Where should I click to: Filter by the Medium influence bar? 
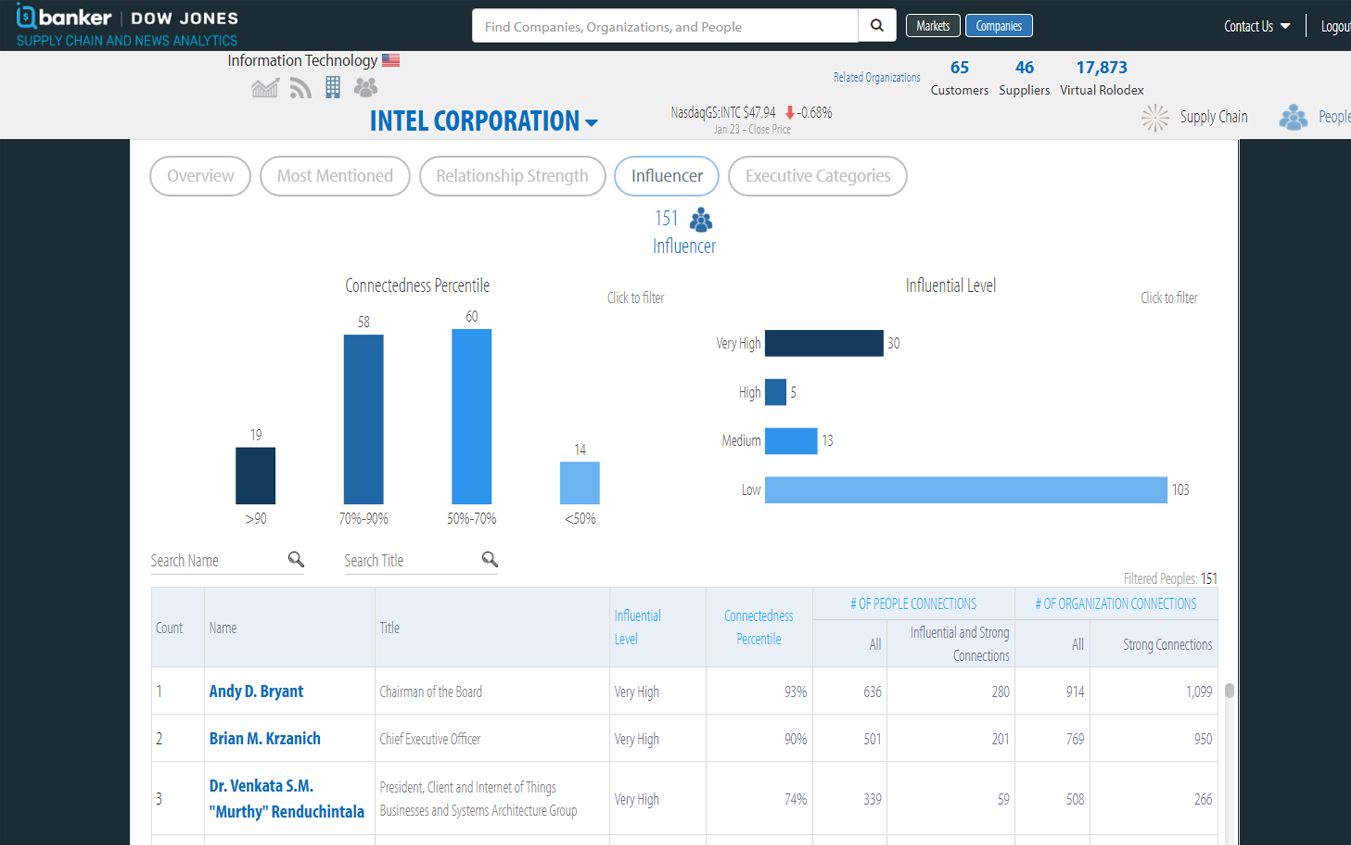click(791, 441)
